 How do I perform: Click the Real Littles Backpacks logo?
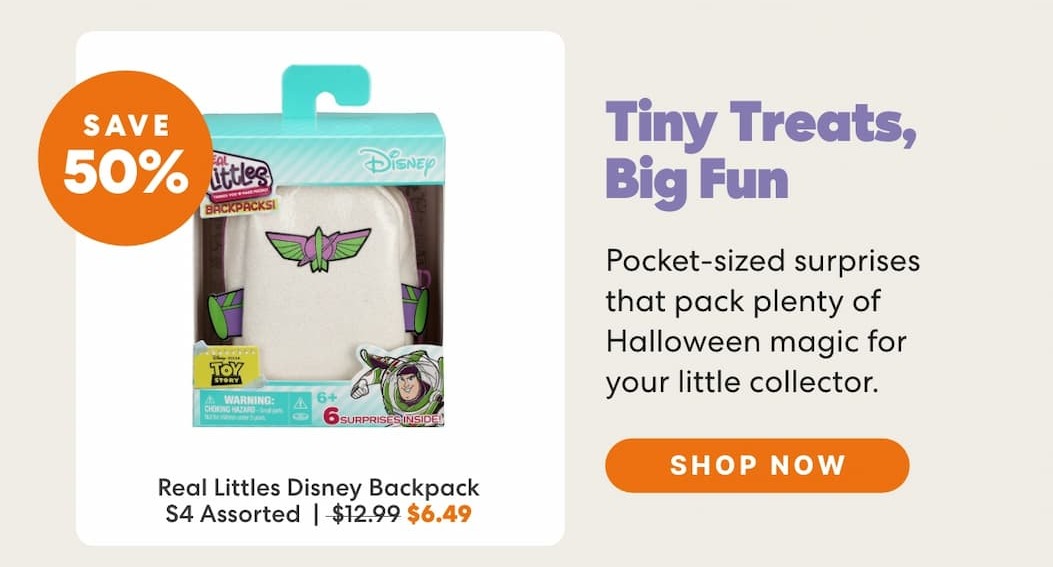240,183
